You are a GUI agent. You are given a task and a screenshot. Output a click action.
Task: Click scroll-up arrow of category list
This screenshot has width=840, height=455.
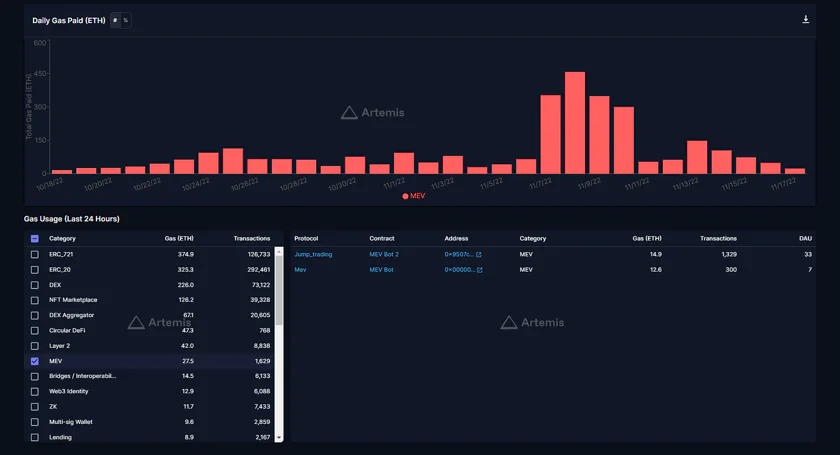click(x=279, y=251)
